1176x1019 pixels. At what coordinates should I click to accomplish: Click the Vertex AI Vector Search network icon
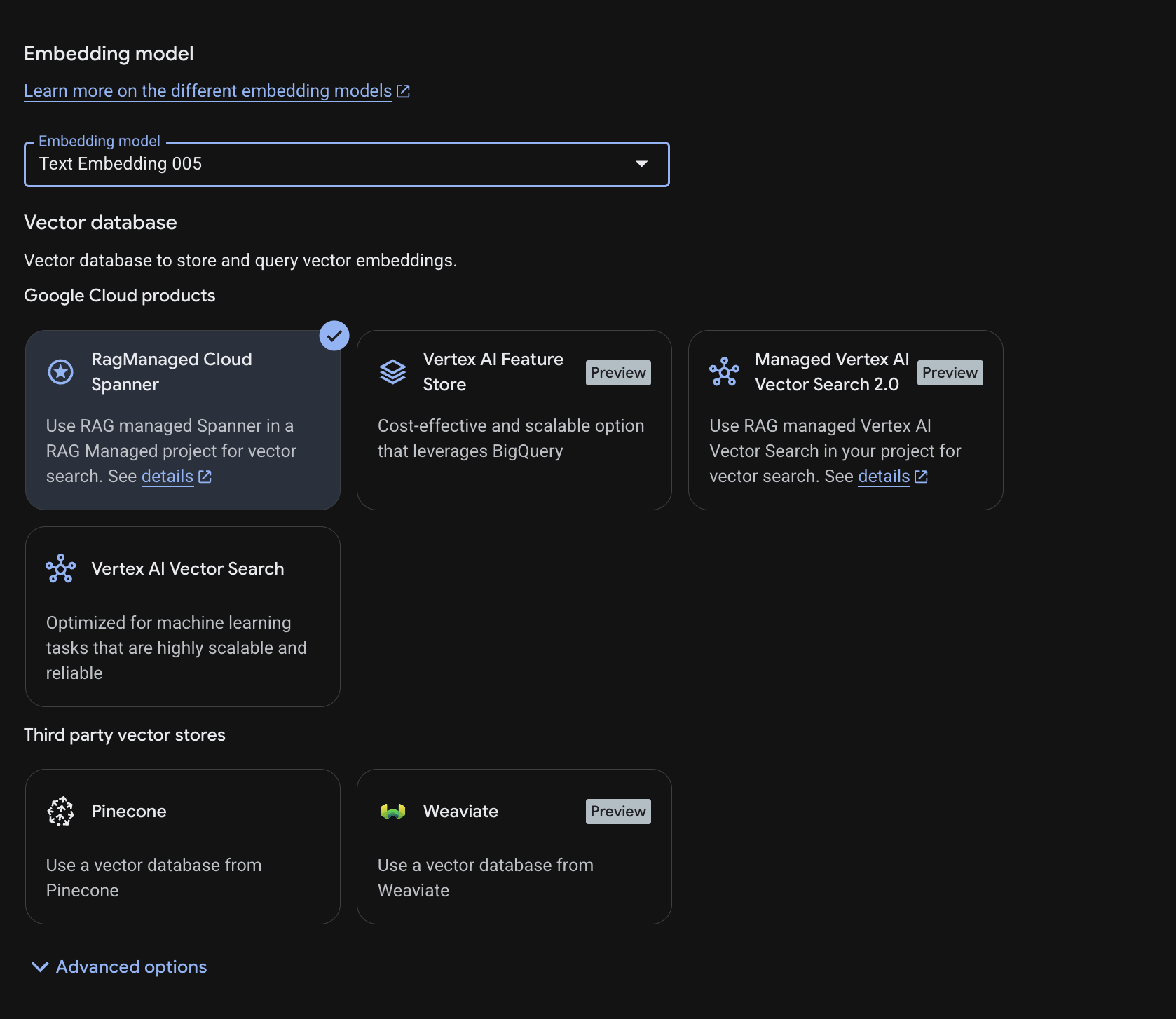pyautogui.click(x=60, y=568)
